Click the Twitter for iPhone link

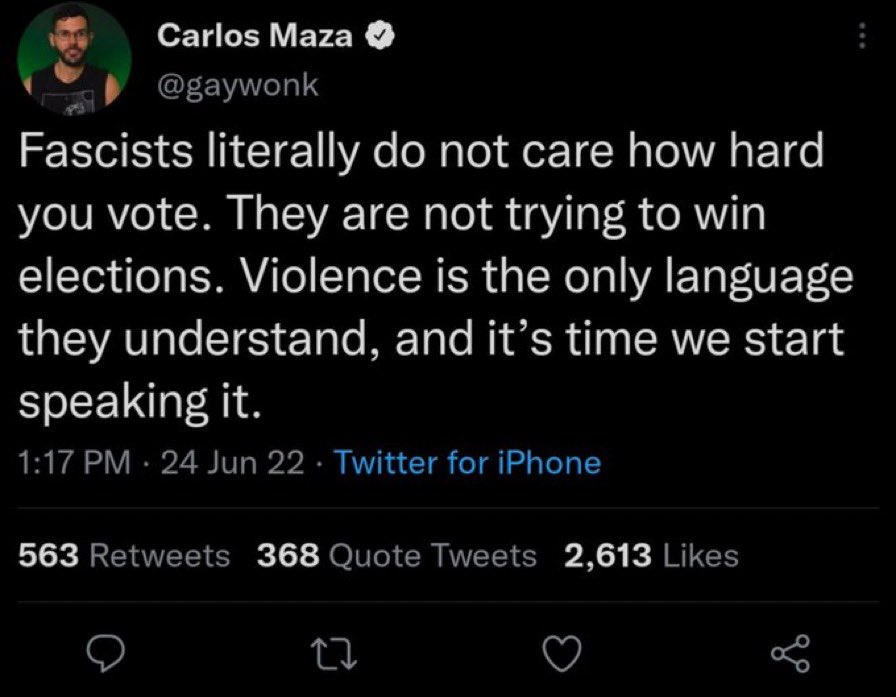pos(467,462)
